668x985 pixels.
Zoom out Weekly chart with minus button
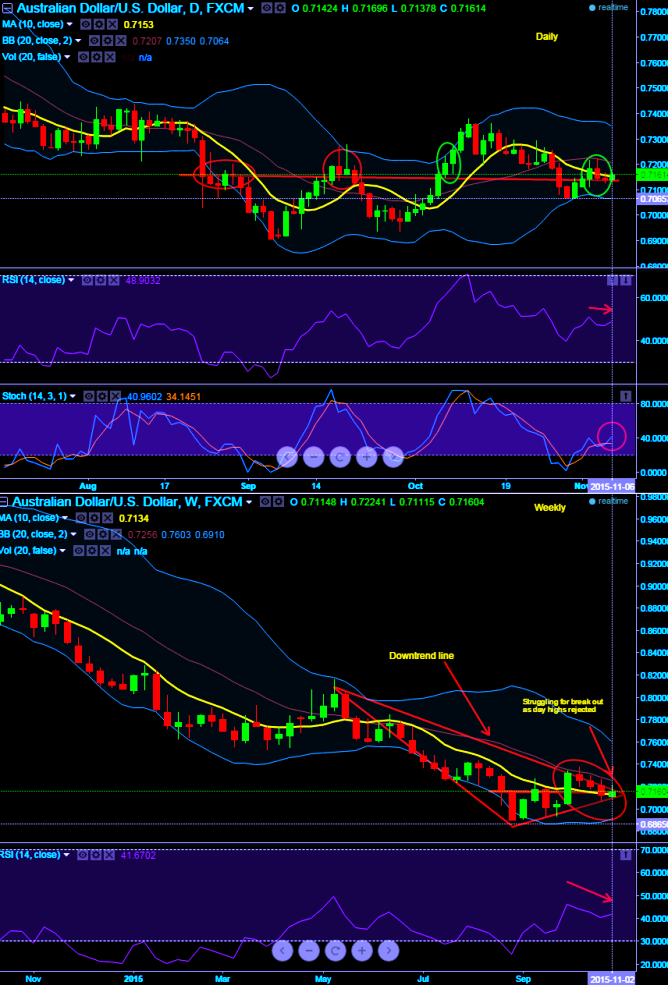tap(309, 950)
